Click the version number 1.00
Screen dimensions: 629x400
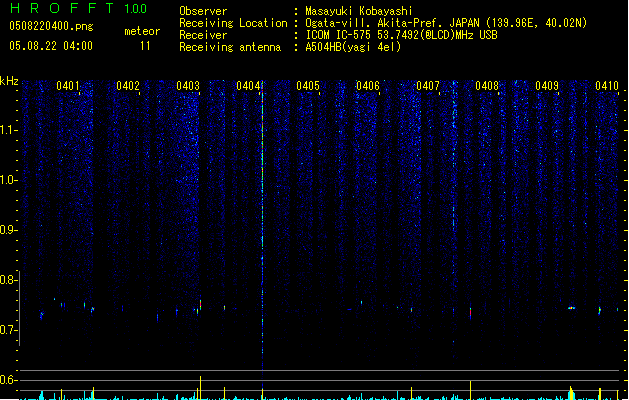tap(136, 9)
